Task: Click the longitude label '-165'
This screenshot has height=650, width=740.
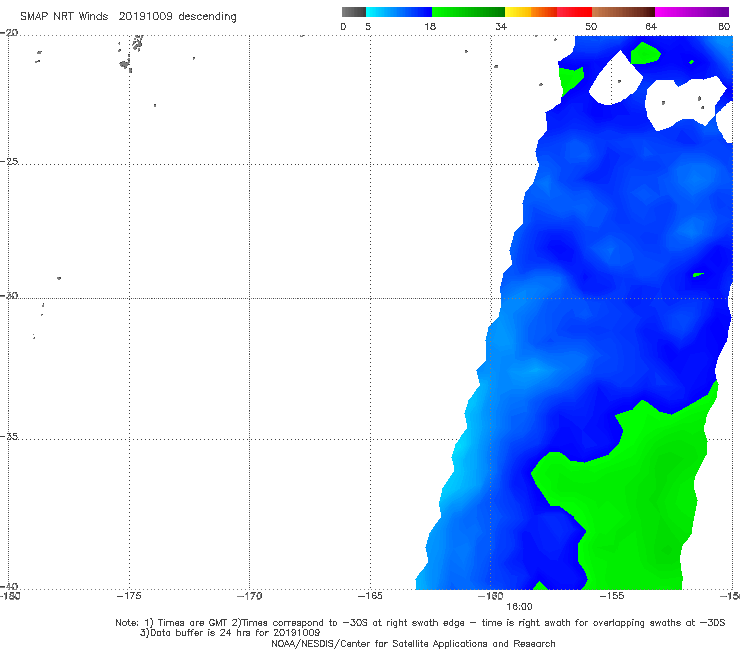Action: tap(370, 596)
